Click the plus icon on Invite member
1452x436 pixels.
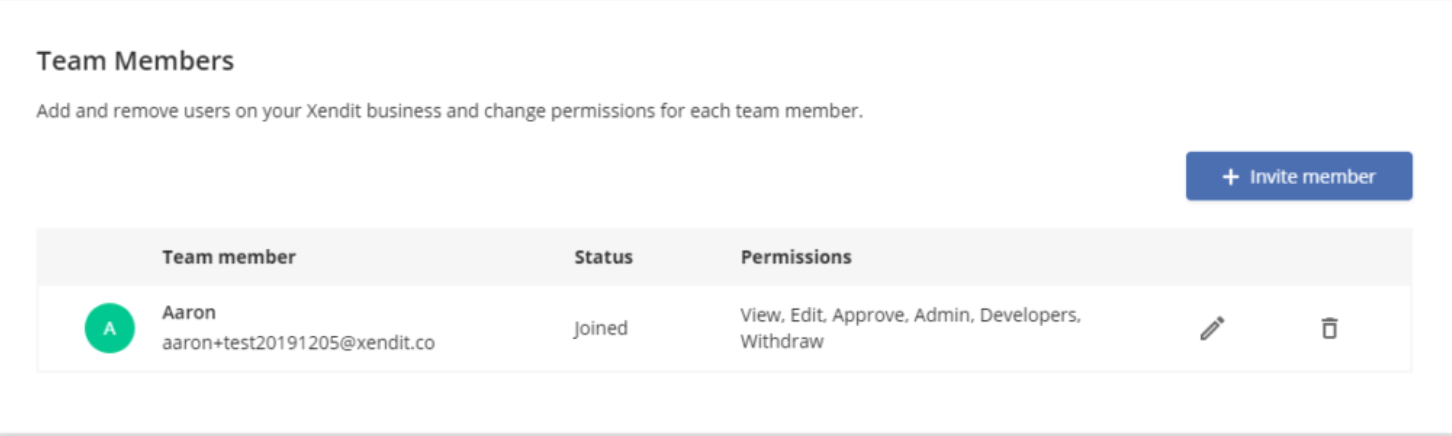(x=1230, y=177)
